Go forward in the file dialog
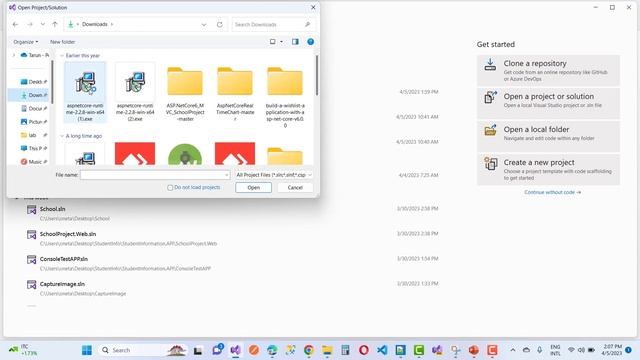Screen dimensions: 640x360 pyautogui.click(x=30, y=24)
